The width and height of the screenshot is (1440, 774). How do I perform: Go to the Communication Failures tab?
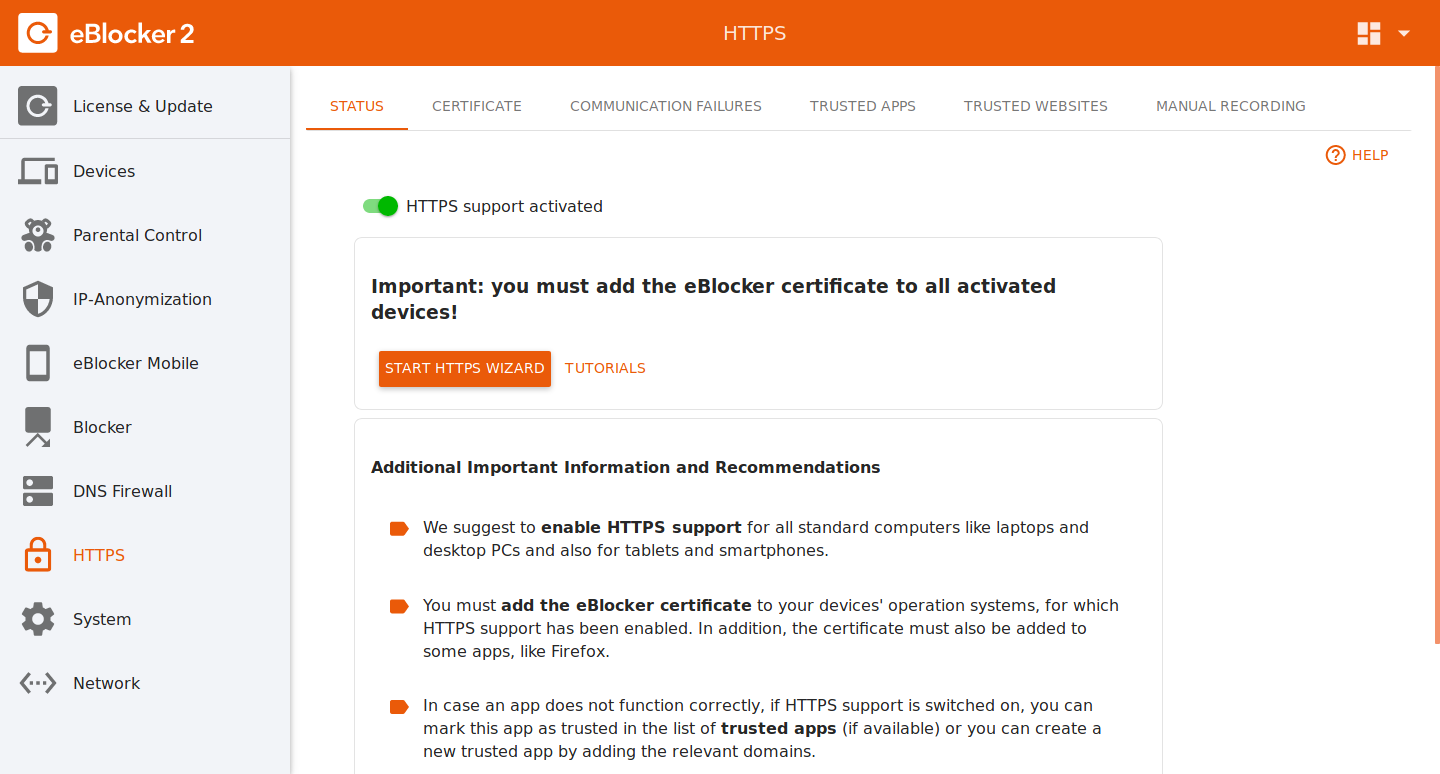[x=666, y=106]
